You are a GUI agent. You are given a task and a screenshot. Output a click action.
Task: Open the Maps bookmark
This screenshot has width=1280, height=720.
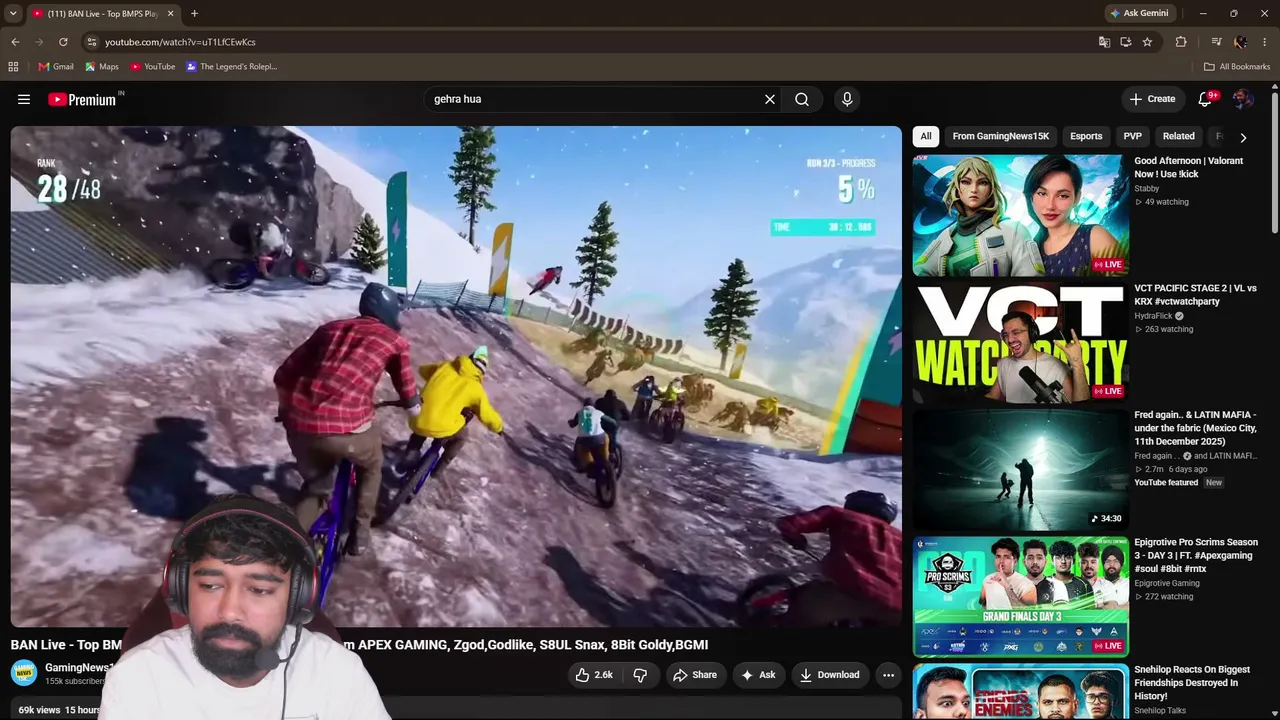(102, 67)
